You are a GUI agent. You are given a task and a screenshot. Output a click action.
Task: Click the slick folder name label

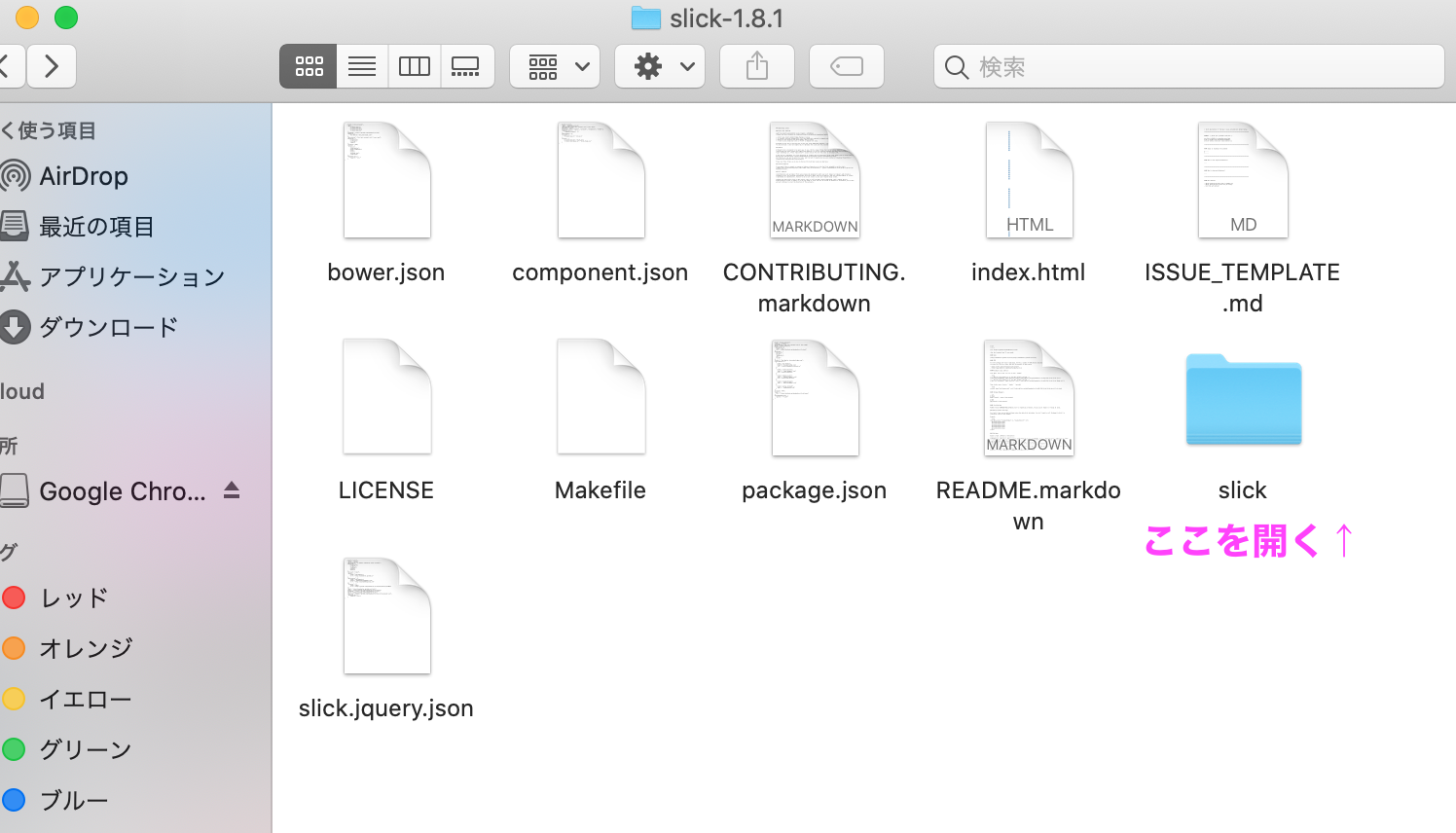(x=1243, y=490)
